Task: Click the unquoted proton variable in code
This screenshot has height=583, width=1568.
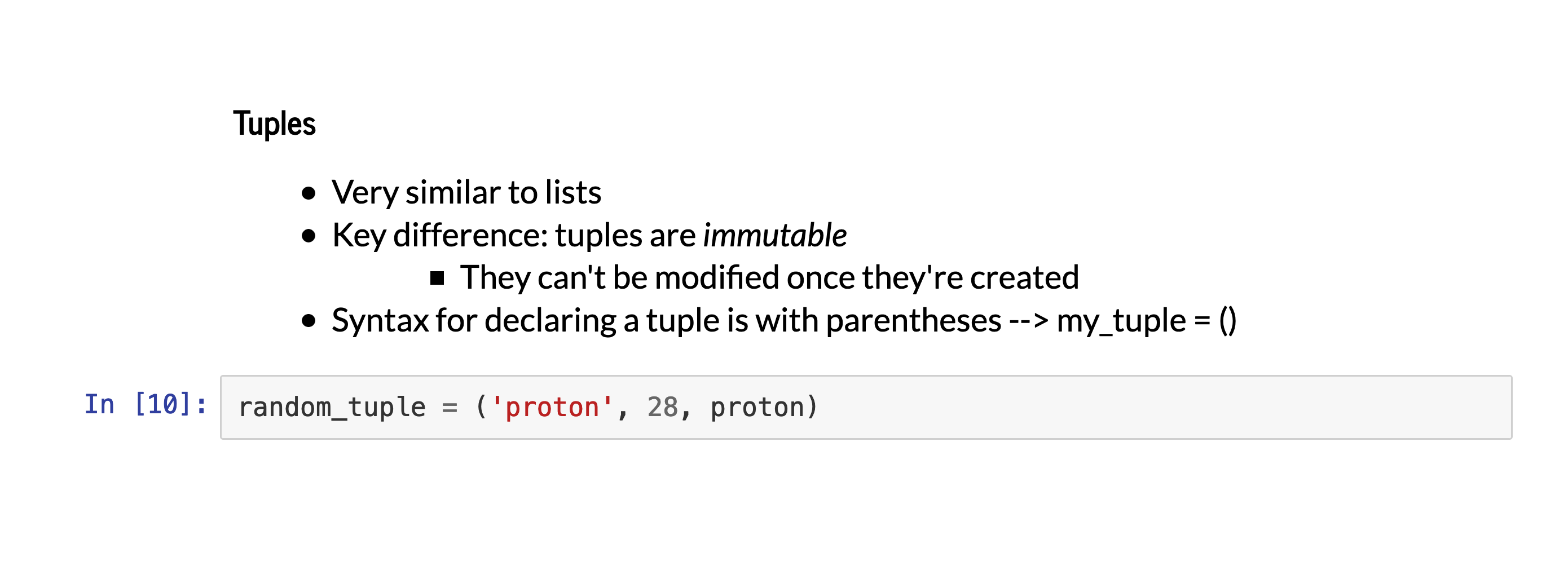Action: (x=757, y=407)
